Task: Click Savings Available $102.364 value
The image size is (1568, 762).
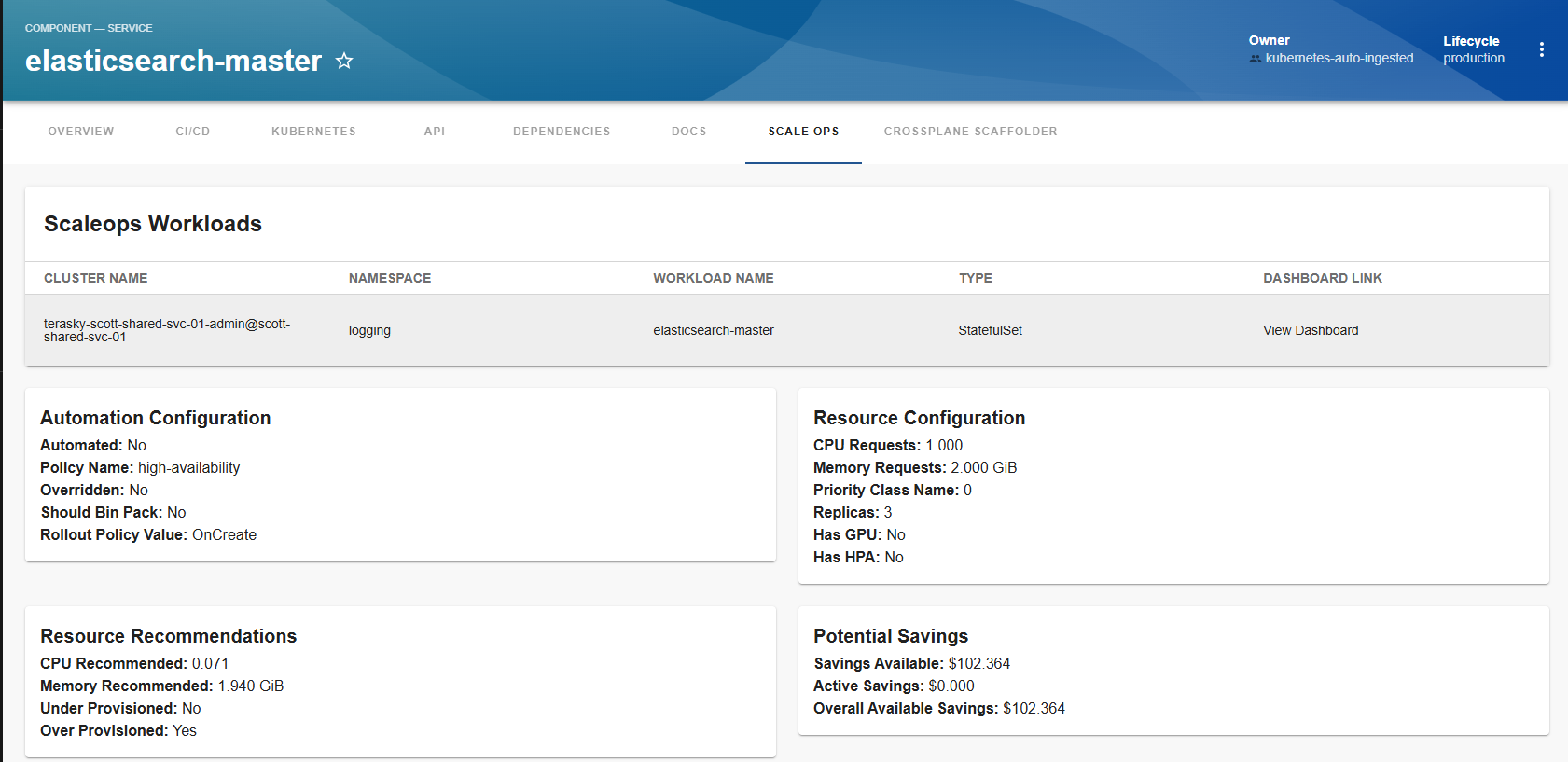Action: point(979,663)
